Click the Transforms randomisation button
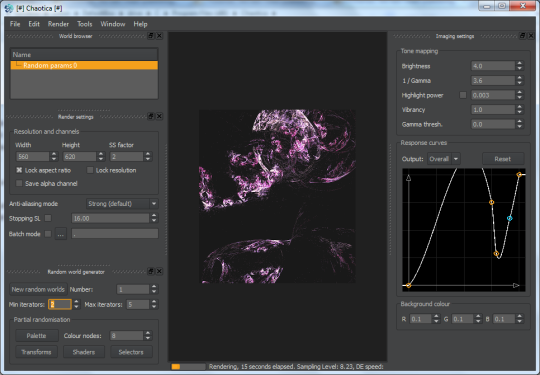This screenshot has width=540, height=375. [x=36, y=352]
